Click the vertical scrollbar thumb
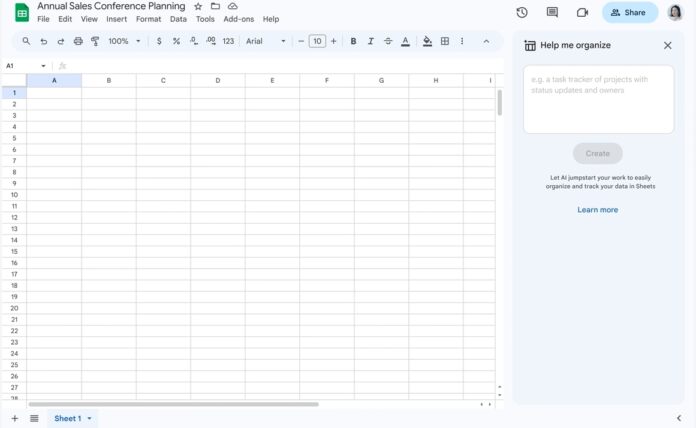The height and width of the screenshot is (428, 696). [x=500, y=103]
